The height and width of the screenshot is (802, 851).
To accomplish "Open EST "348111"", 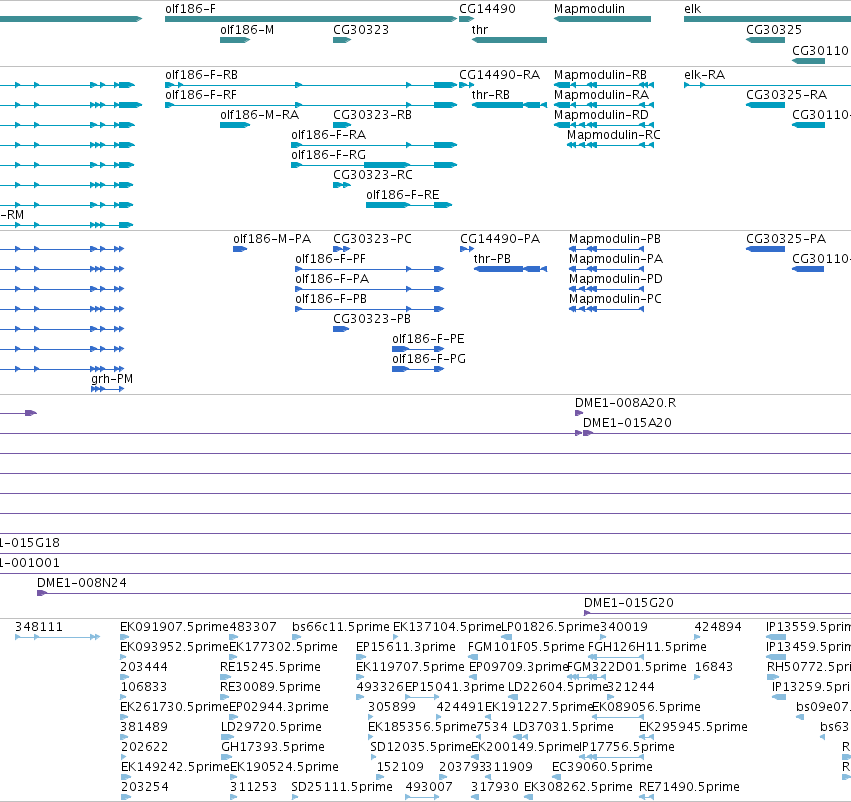I will (x=39, y=627).
